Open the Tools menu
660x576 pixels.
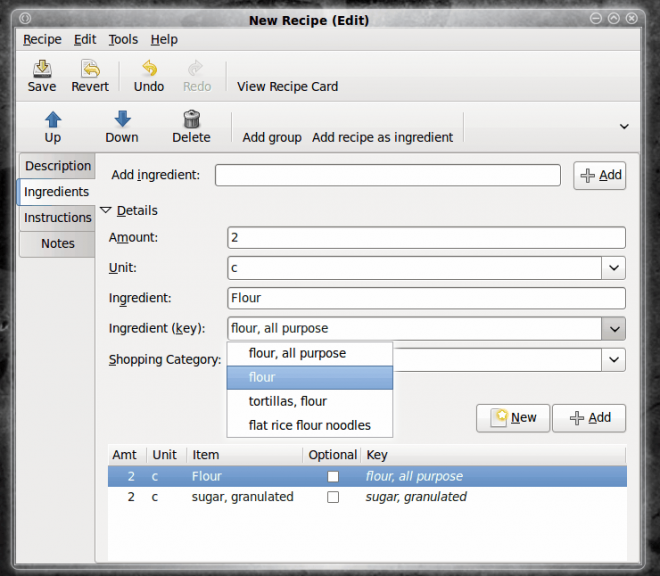(123, 40)
